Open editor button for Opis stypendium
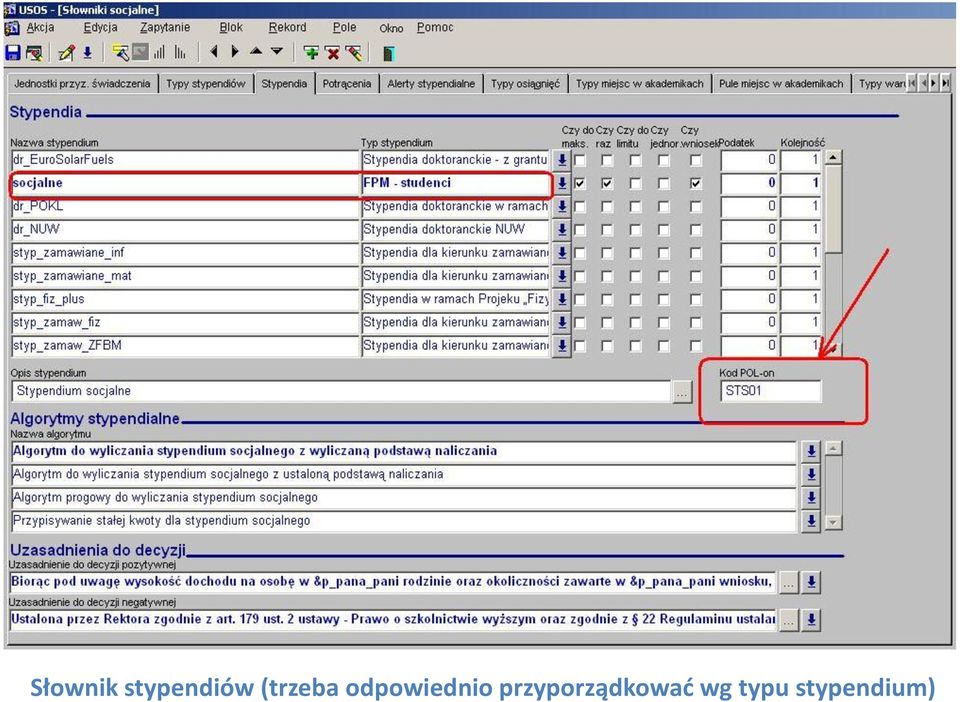This screenshot has width=960, height=702. tap(682, 392)
